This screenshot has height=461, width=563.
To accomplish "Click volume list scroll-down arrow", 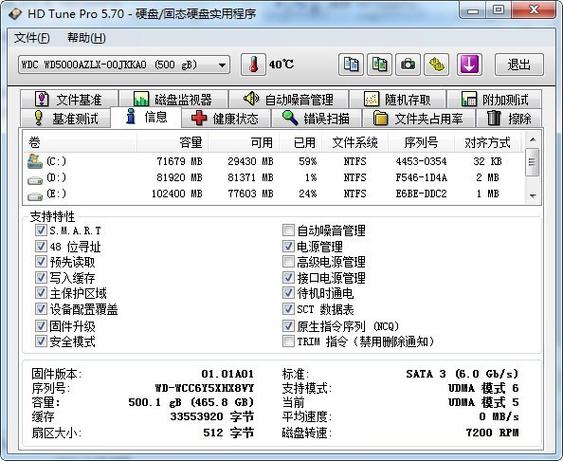I will click(533, 196).
